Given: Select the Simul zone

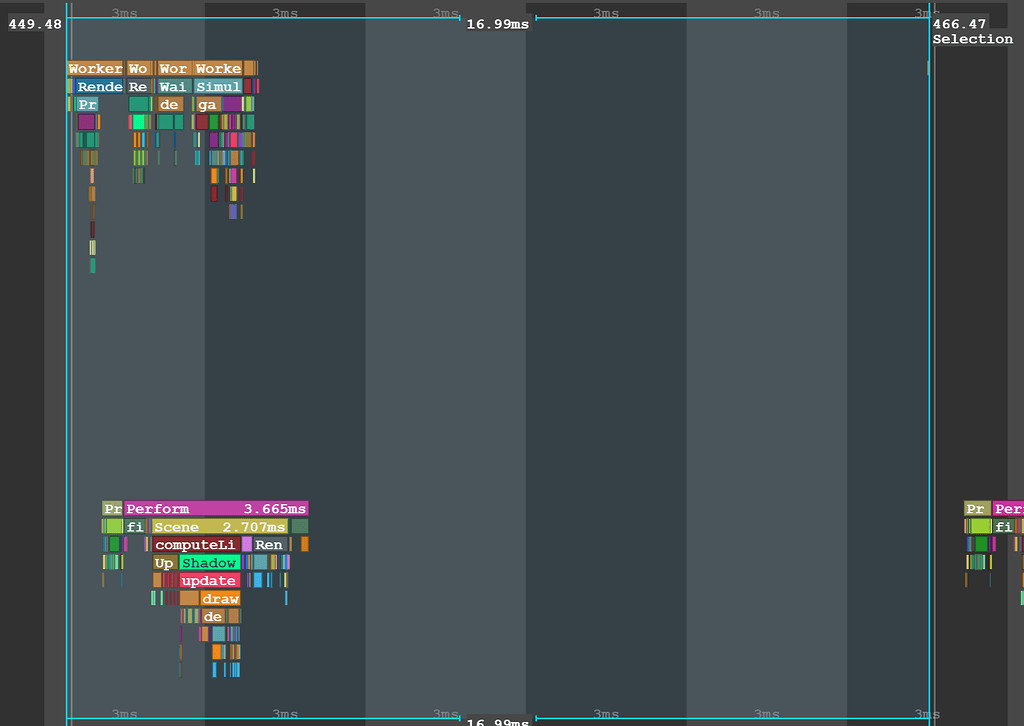Looking at the screenshot, I should (218, 86).
